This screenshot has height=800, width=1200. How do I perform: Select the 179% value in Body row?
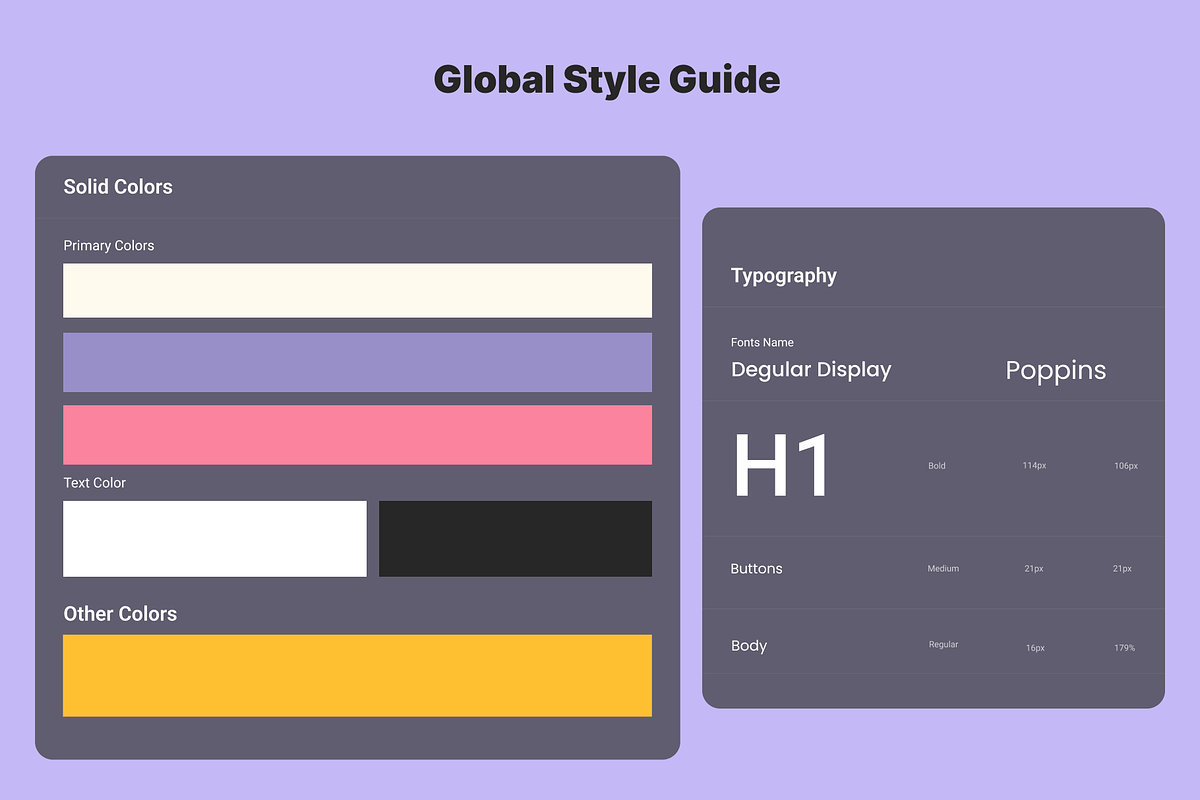1125,648
